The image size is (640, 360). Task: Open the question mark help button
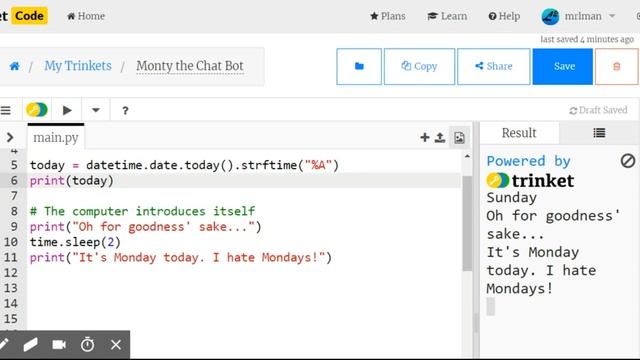point(125,111)
